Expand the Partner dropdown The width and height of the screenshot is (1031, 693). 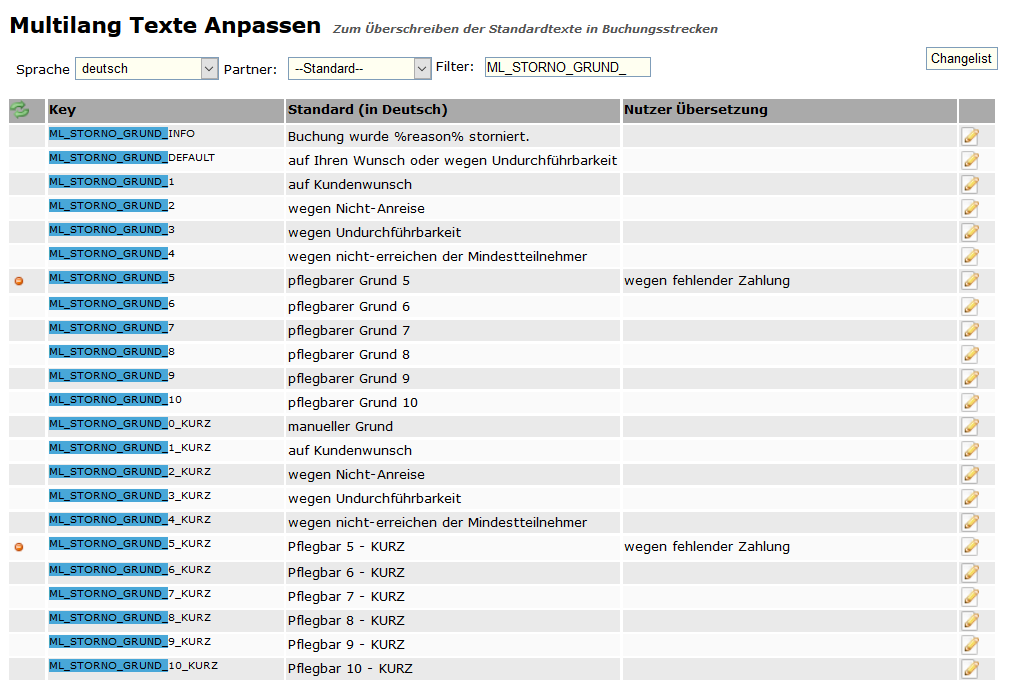click(x=359, y=69)
